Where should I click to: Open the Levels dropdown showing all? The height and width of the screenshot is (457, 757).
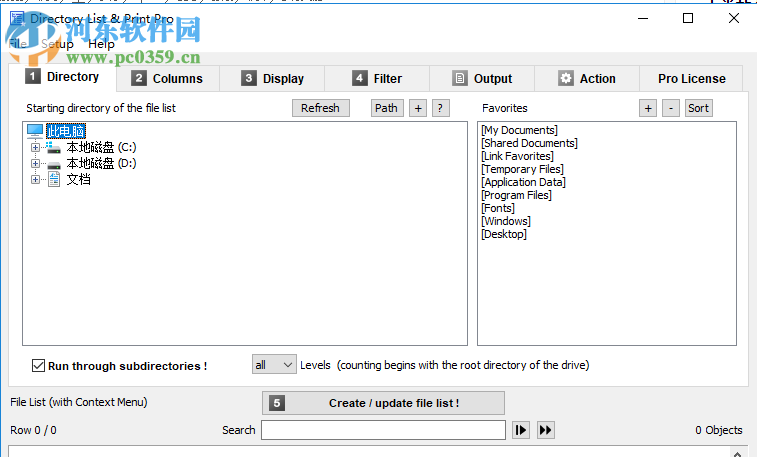pos(274,365)
